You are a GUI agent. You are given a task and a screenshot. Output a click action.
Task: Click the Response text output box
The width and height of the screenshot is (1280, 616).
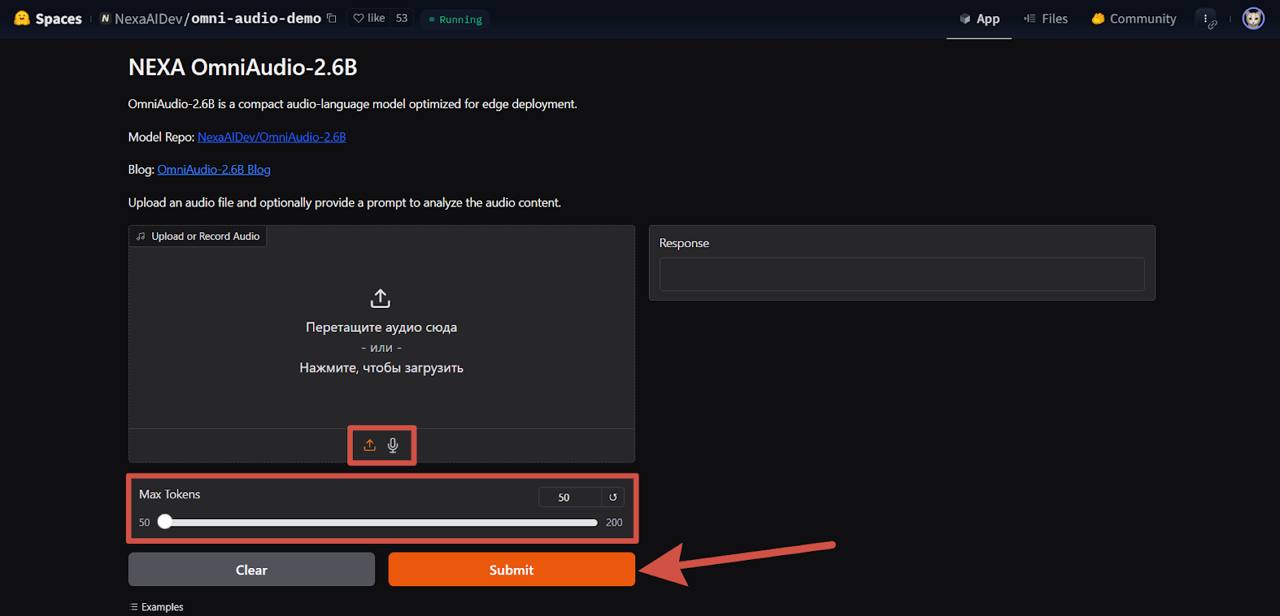point(902,274)
